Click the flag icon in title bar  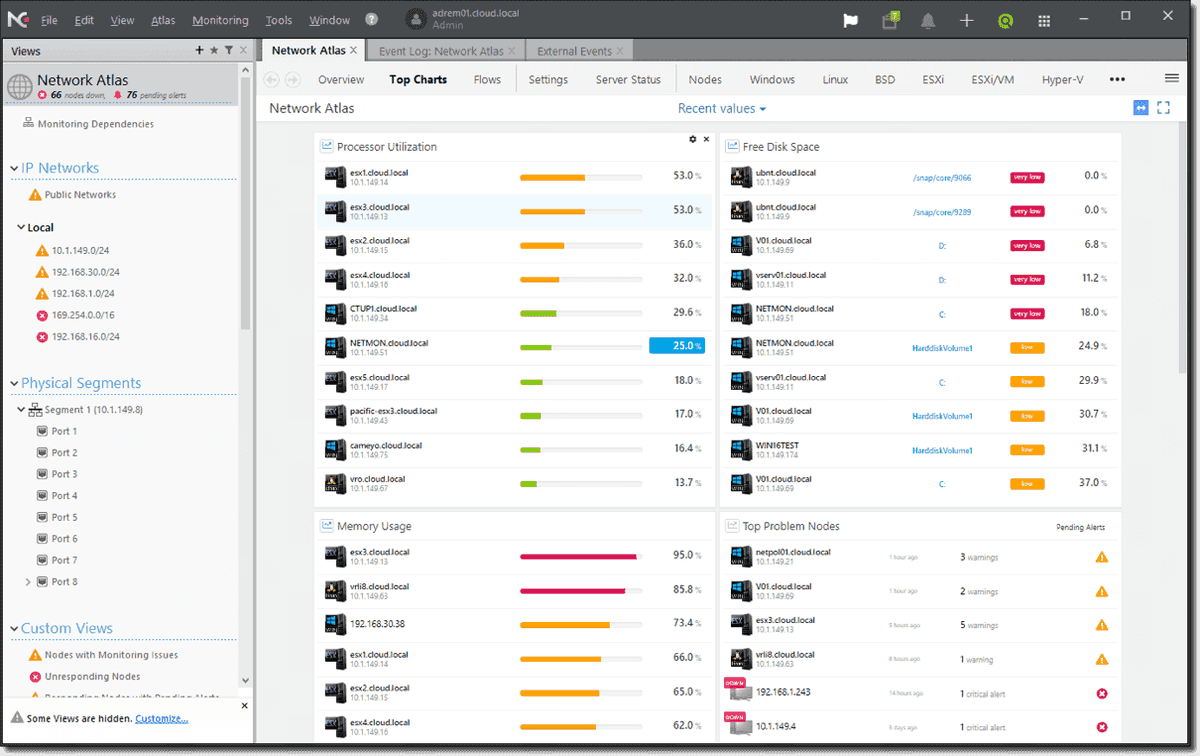[850, 20]
